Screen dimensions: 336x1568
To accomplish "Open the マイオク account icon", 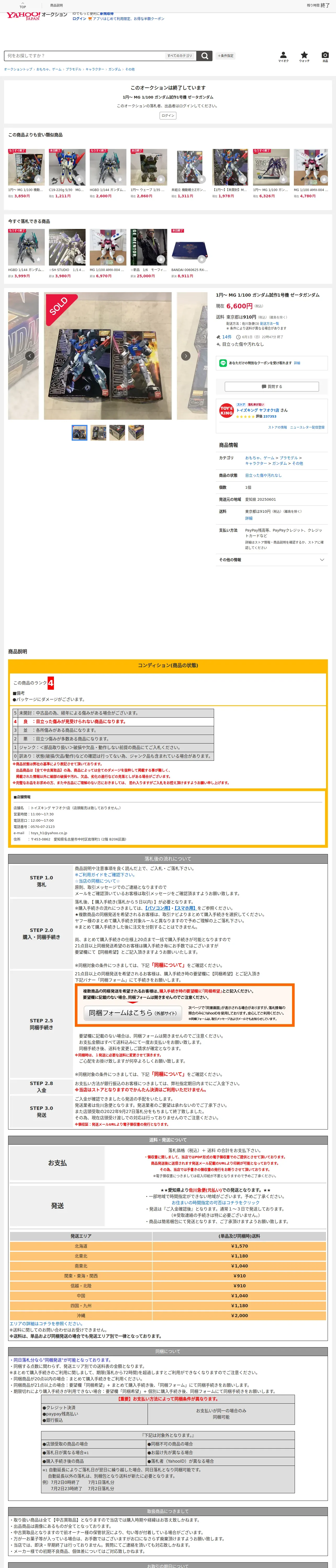I will point(284,57).
